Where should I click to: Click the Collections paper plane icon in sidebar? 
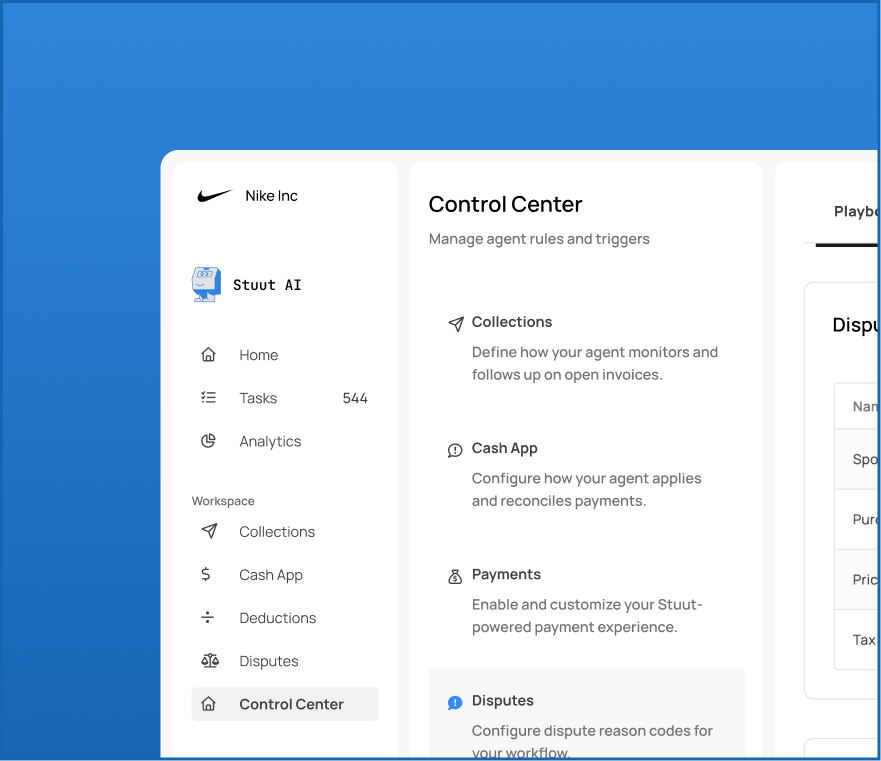tap(210, 531)
